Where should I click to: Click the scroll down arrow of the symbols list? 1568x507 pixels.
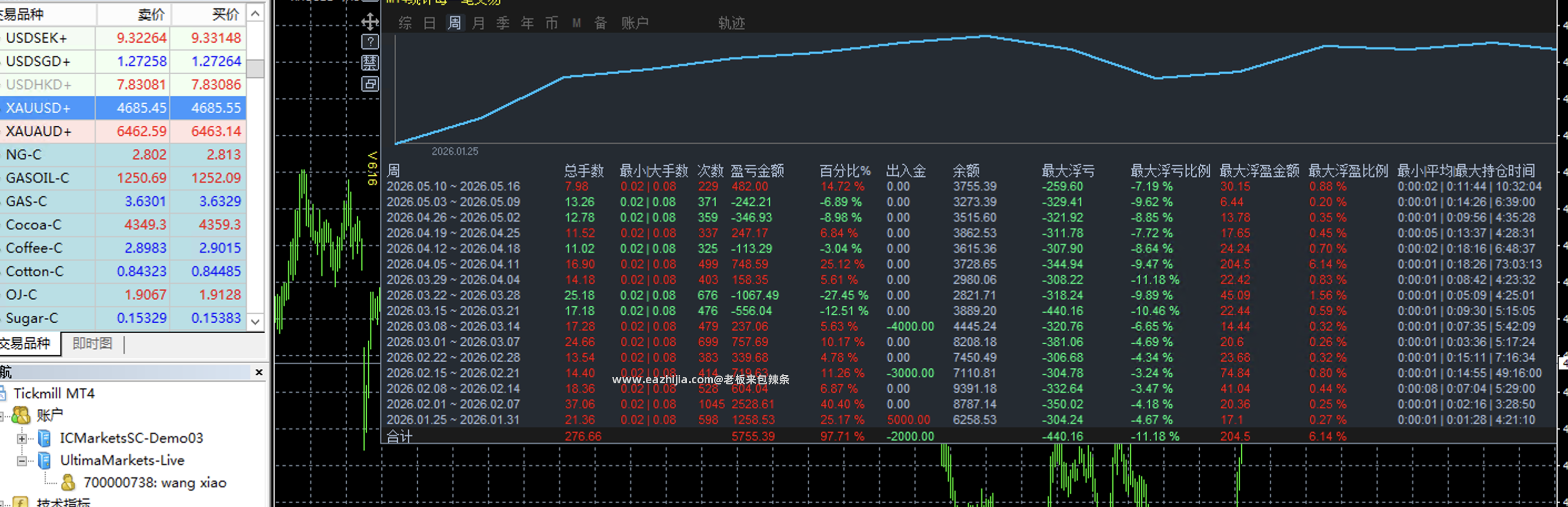click(256, 322)
